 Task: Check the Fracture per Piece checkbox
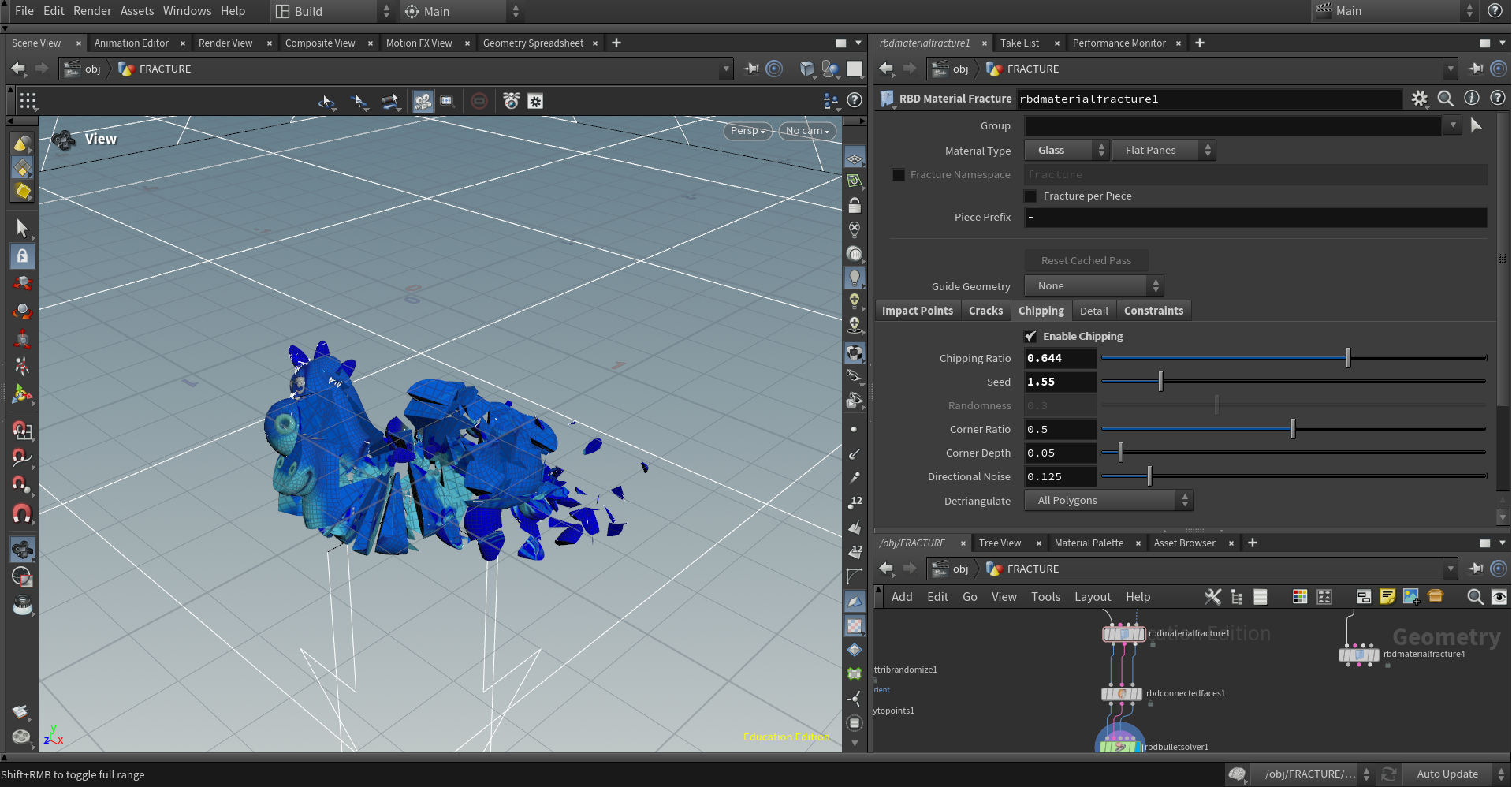(1030, 196)
